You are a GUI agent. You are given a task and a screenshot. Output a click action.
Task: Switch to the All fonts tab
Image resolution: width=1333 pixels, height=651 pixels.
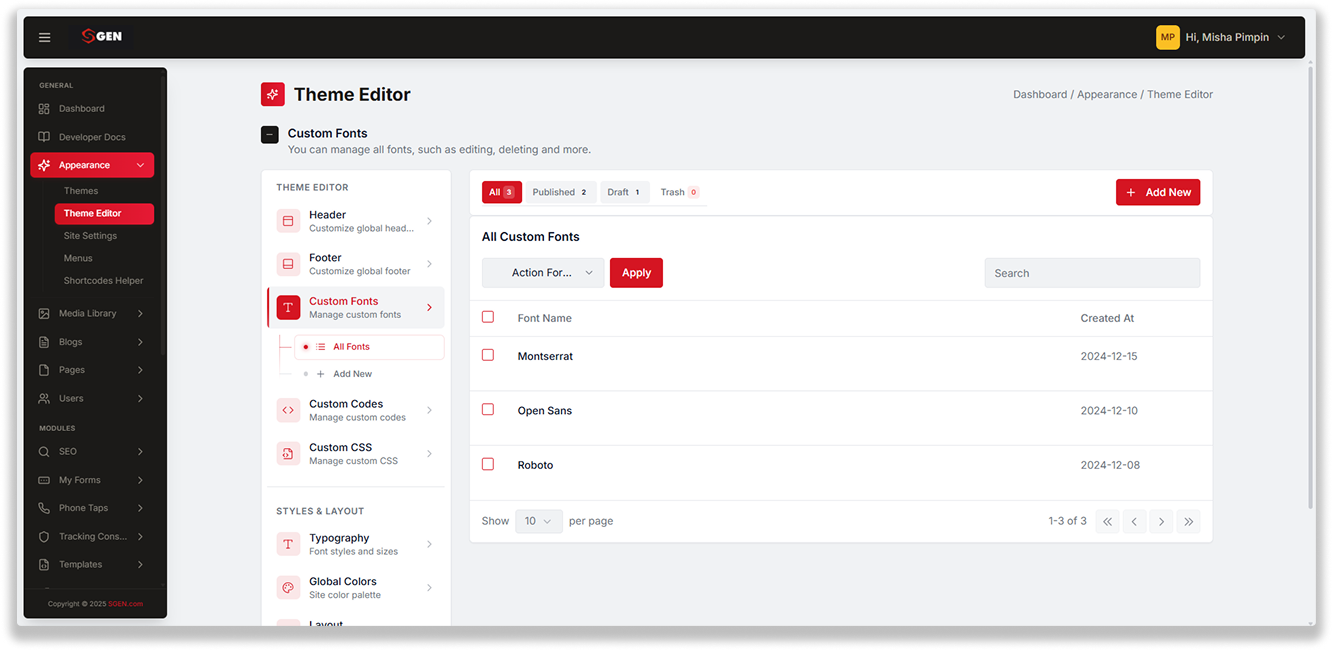tap(502, 192)
